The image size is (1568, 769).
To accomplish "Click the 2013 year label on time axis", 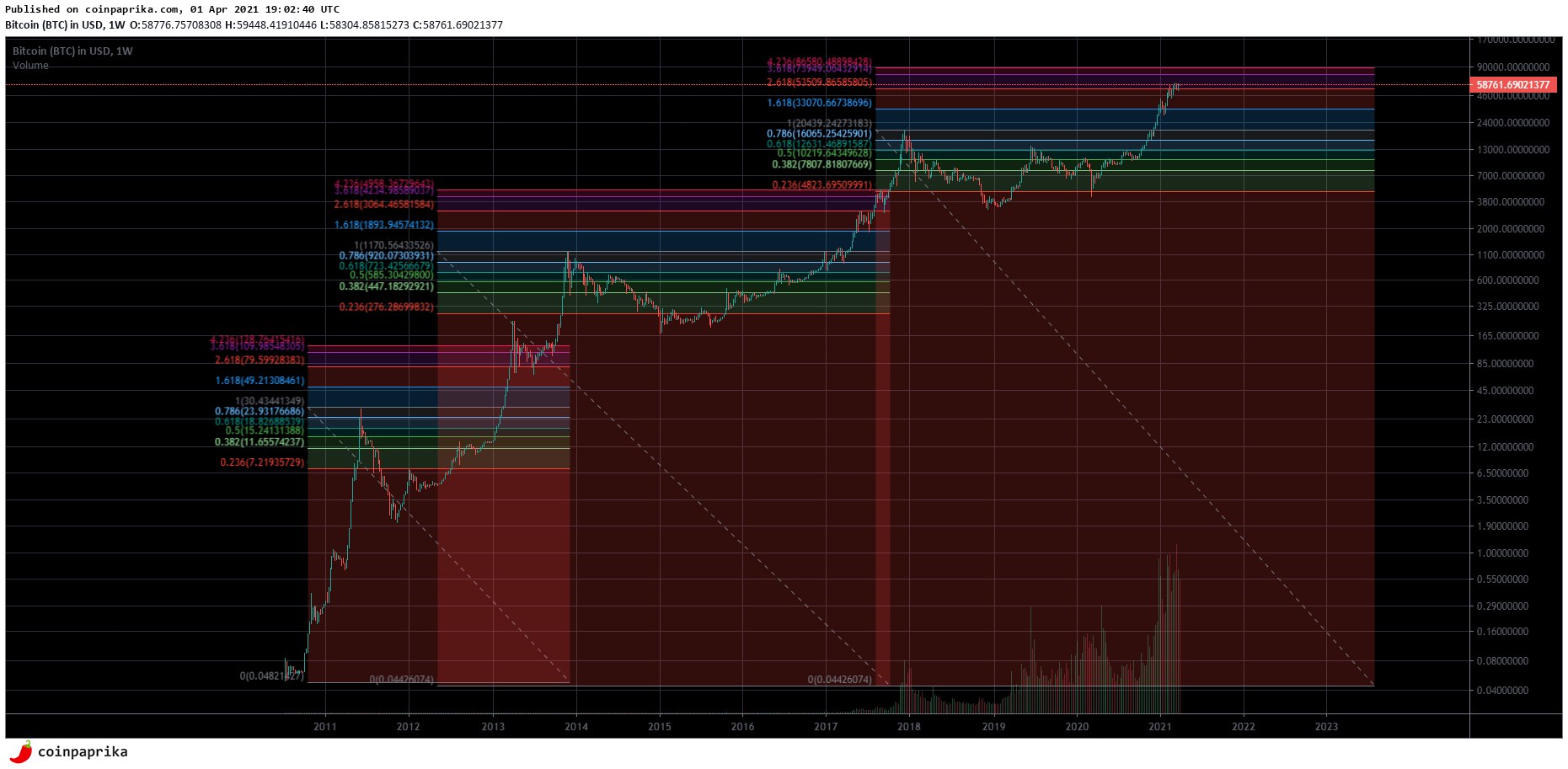I will click(493, 727).
